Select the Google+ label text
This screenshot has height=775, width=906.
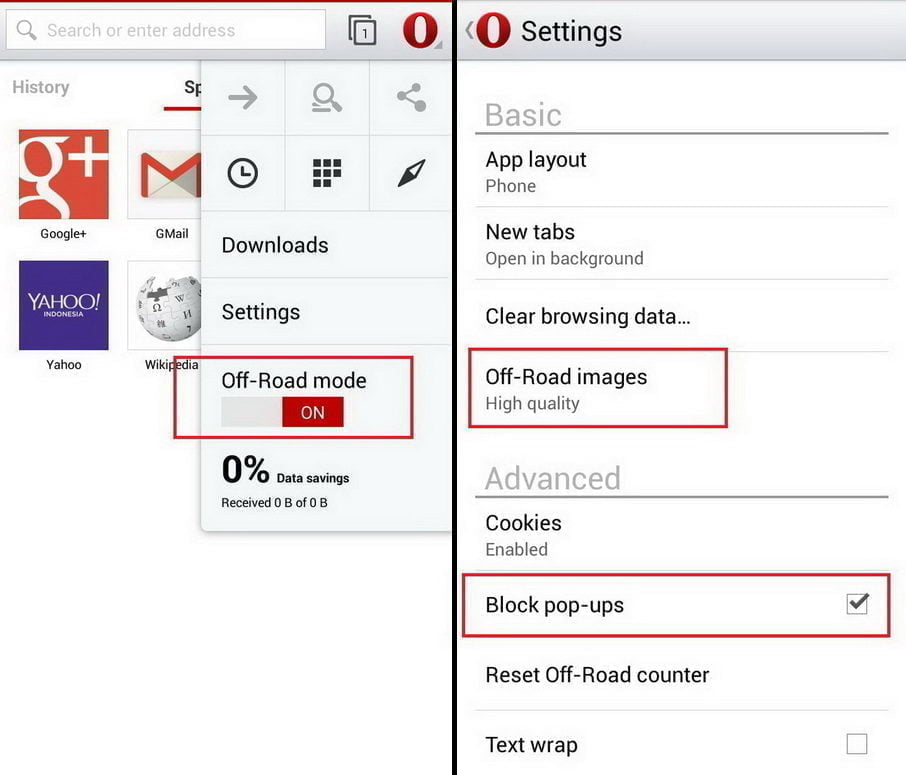coord(63,234)
